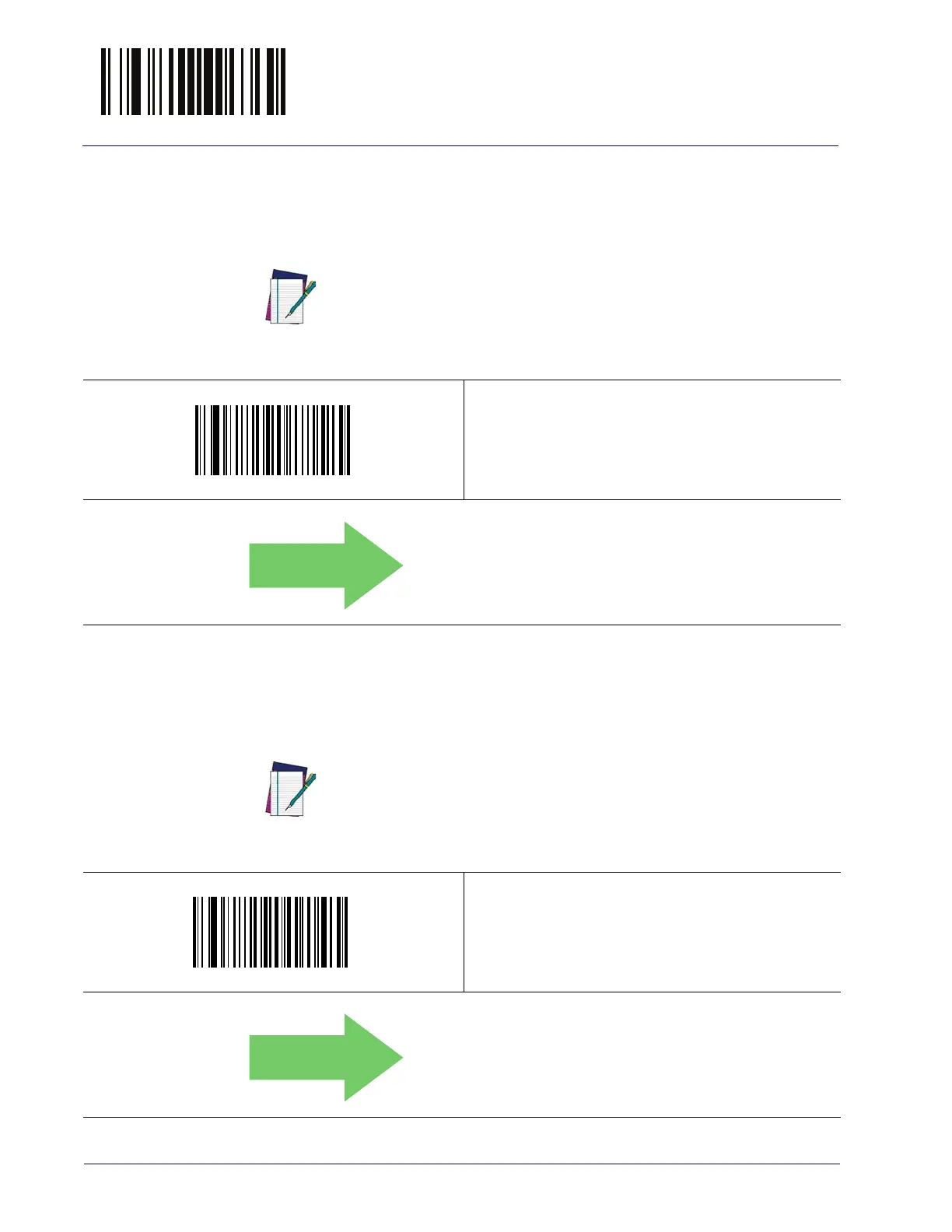Click the rectangular tail of the lower green arrow
The height and width of the screenshot is (1232, 952).
(x=297, y=1058)
